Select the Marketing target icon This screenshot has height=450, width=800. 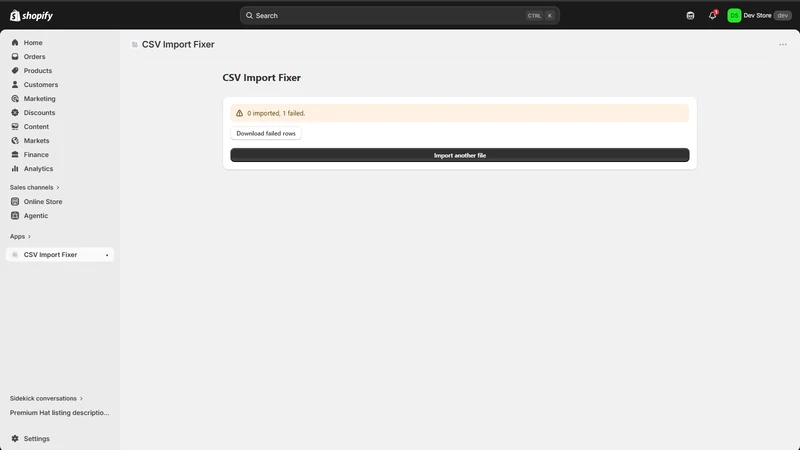pos(15,98)
